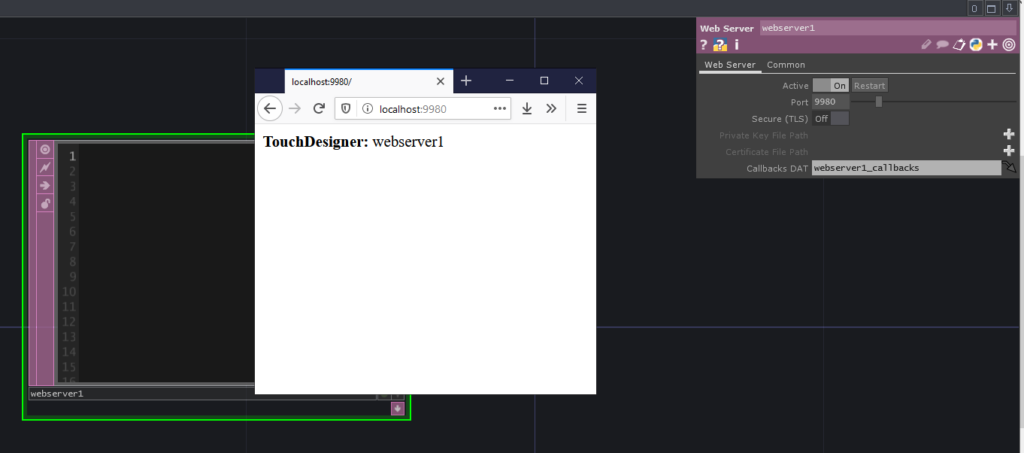Click the 0 button at top right
This screenshot has height=453, width=1024.
click(x=974, y=8)
